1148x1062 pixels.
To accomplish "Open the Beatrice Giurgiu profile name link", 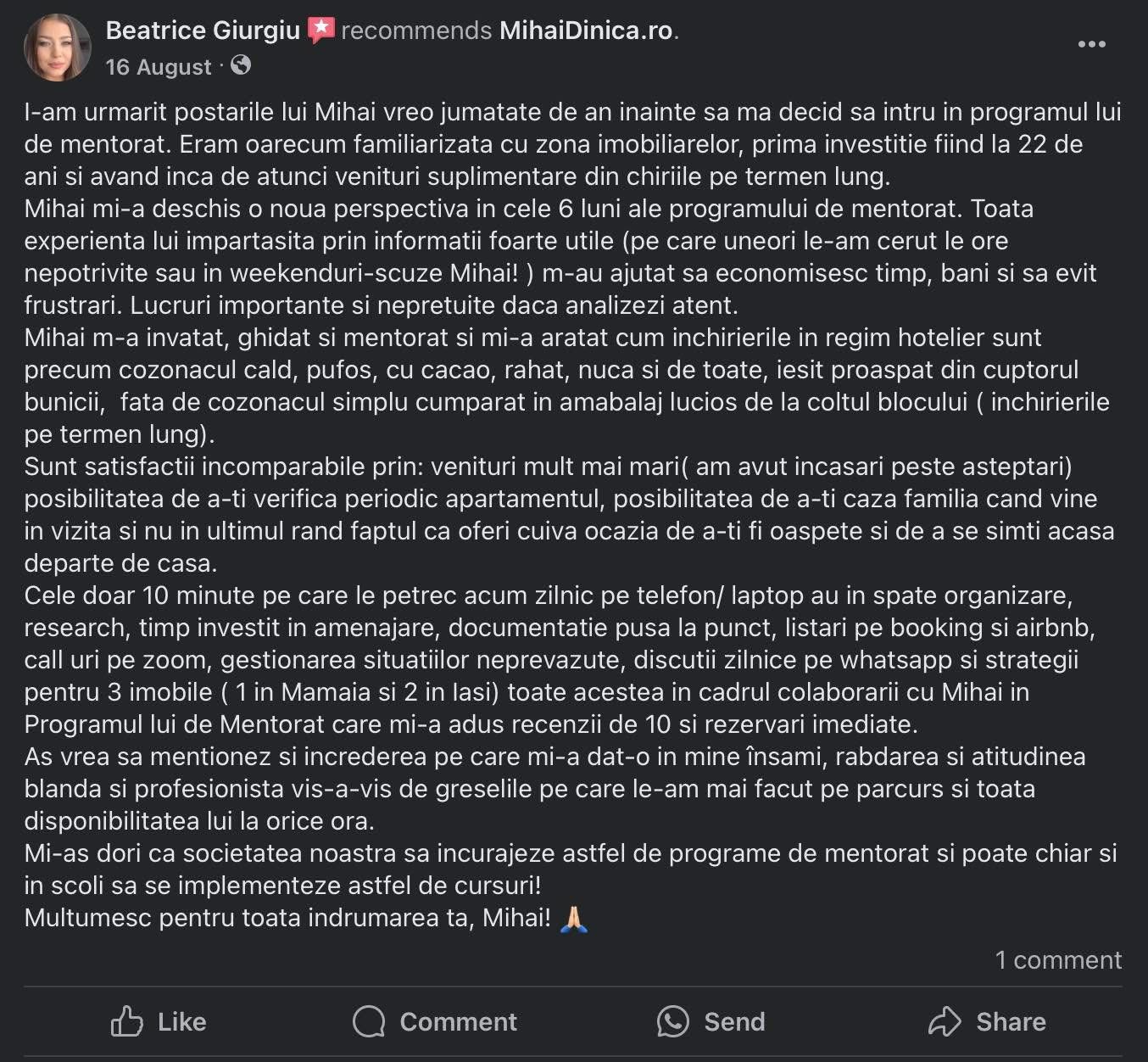I will (x=203, y=31).
